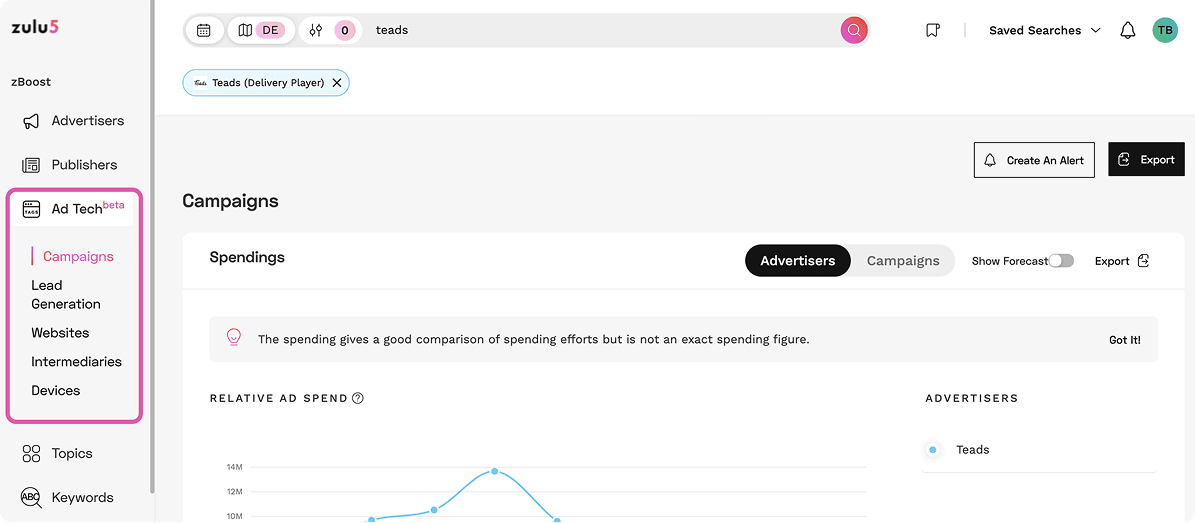Screen dimensions: 1195x523
Task: Switch spendings view to Campaigns
Action: pyautogui.click(x=902, y=261)
